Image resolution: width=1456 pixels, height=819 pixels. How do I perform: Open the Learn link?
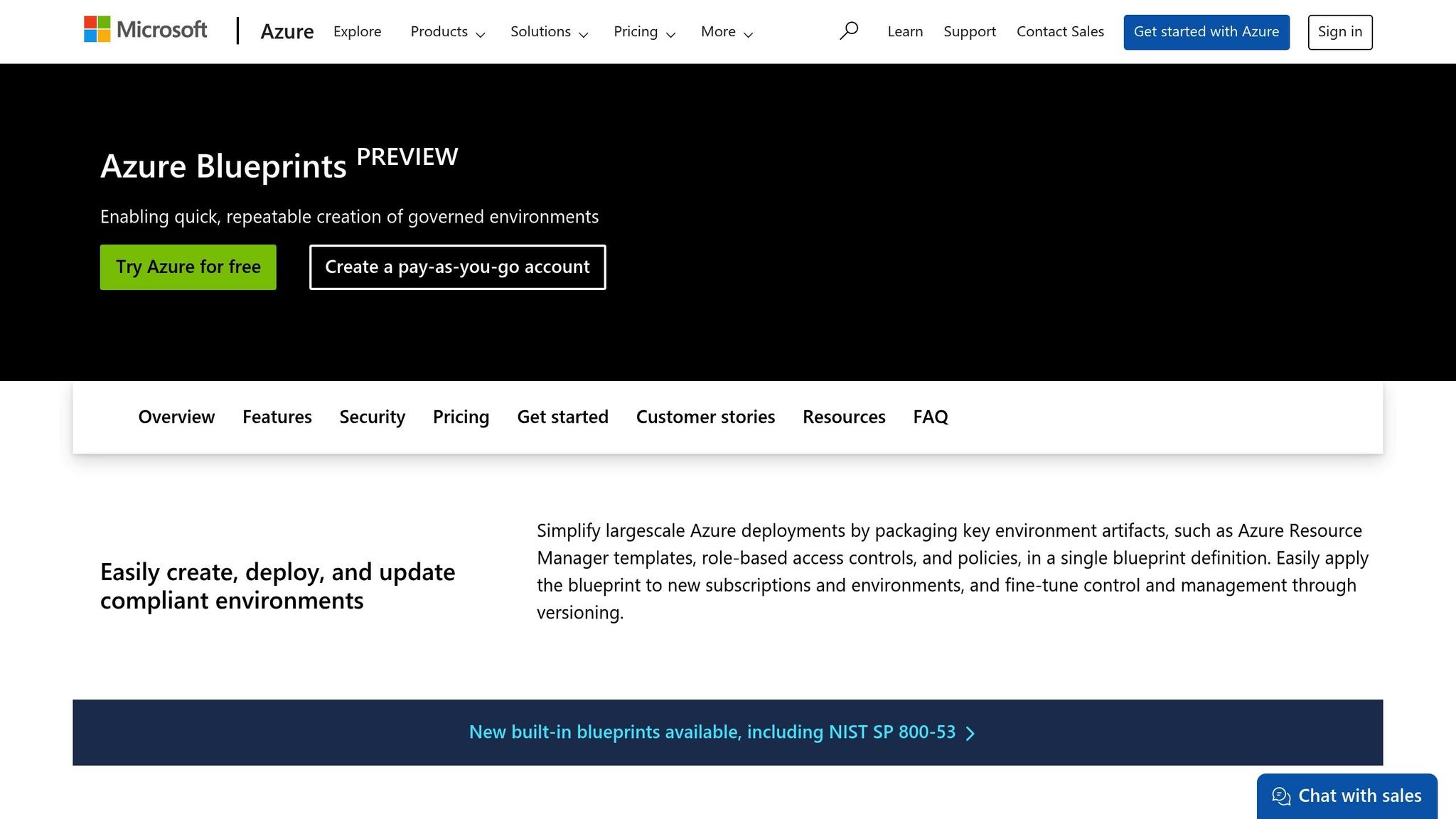905,32
